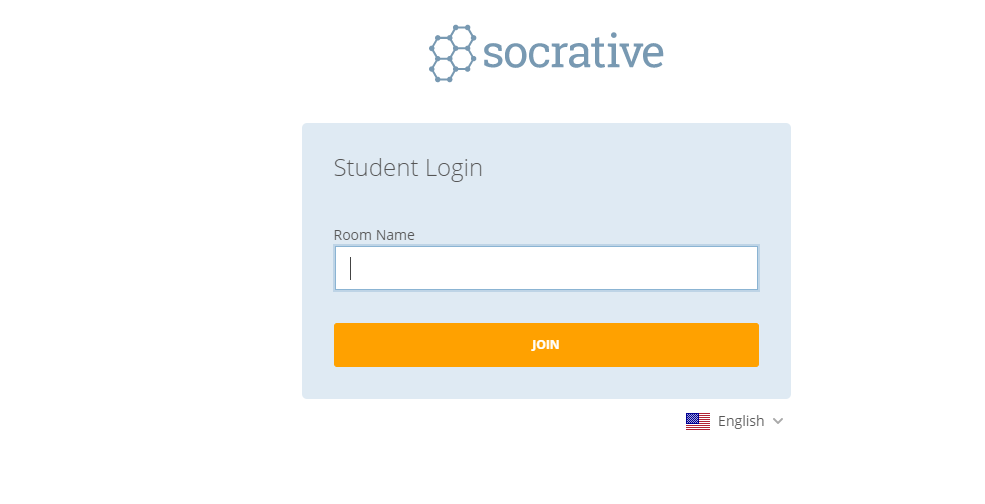
Task: Click the right end of Room Name field
Action: click(745, 268)
